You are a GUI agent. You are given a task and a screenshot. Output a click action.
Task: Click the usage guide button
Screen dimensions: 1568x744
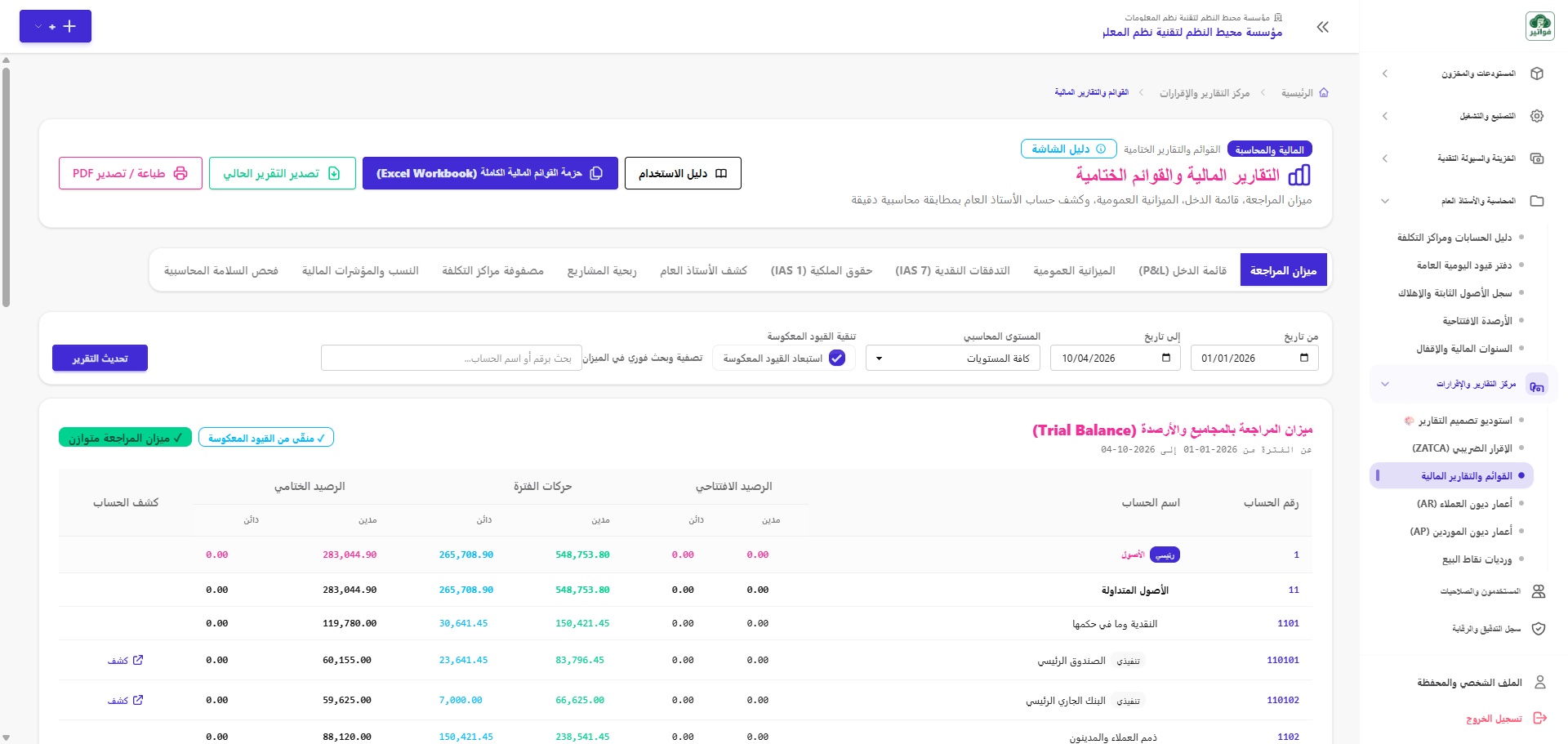click(x=683, y=173)
